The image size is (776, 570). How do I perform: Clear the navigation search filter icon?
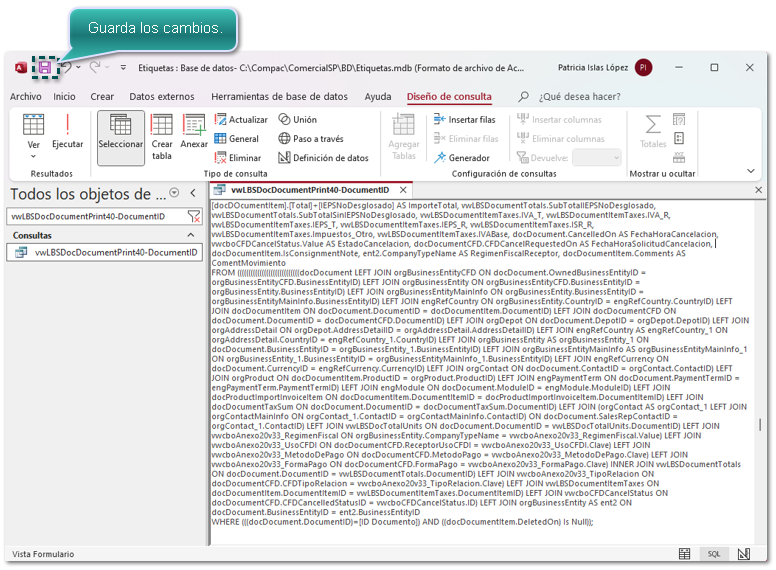pos(194,216)
